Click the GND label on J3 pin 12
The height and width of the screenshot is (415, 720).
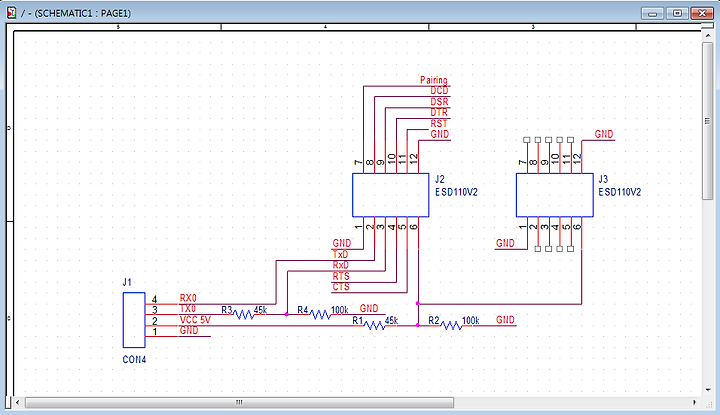pos(604,134)
